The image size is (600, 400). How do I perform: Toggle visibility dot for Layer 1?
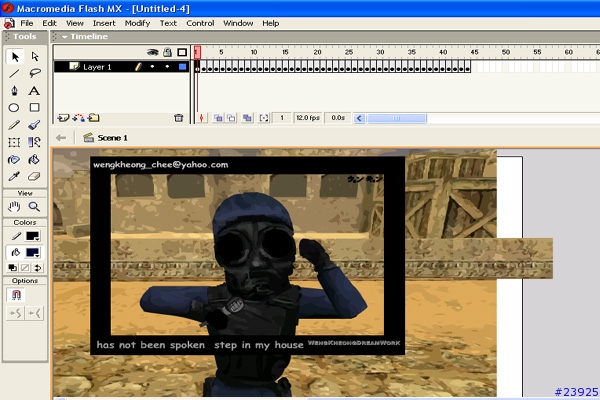tap(152, 67)
